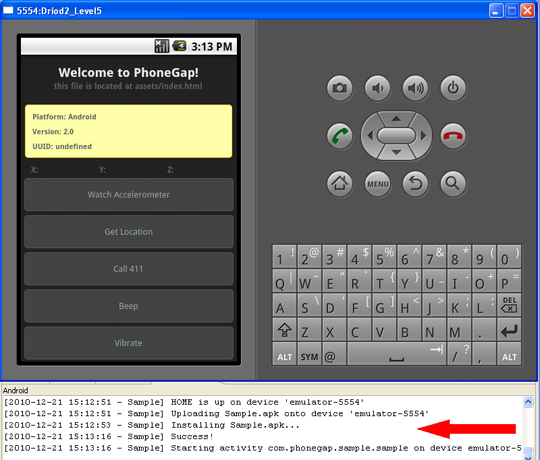
Task: Click the M key on emulator keyboard
Action: click(x=459, y=330)
